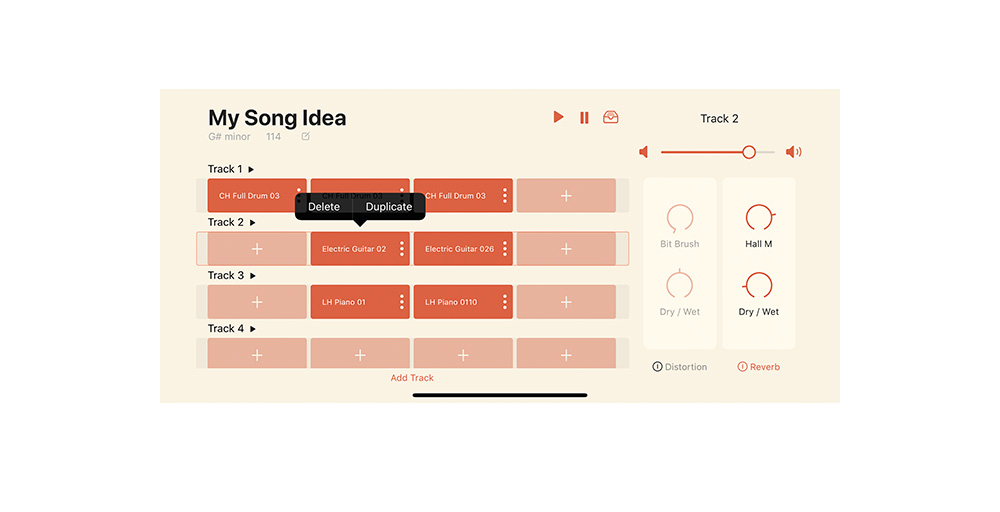Choose Duplicate from the popup menu

389,207
